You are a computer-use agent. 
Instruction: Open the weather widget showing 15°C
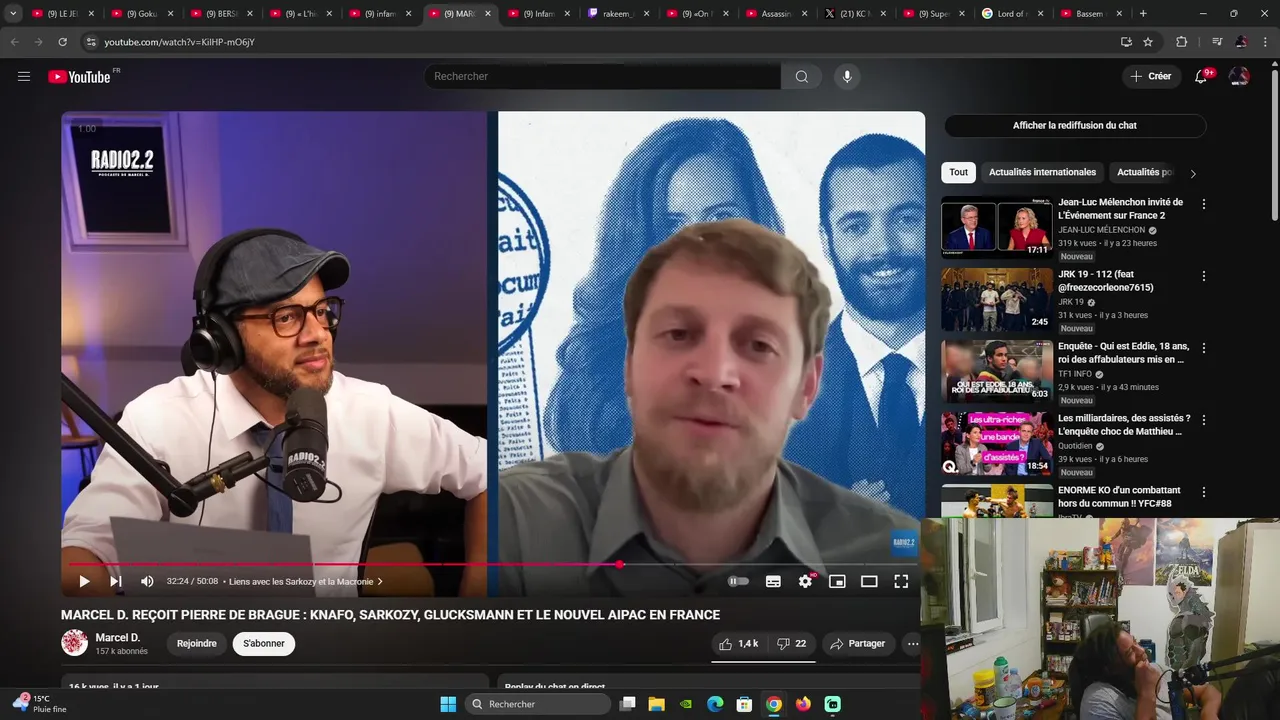40,704
